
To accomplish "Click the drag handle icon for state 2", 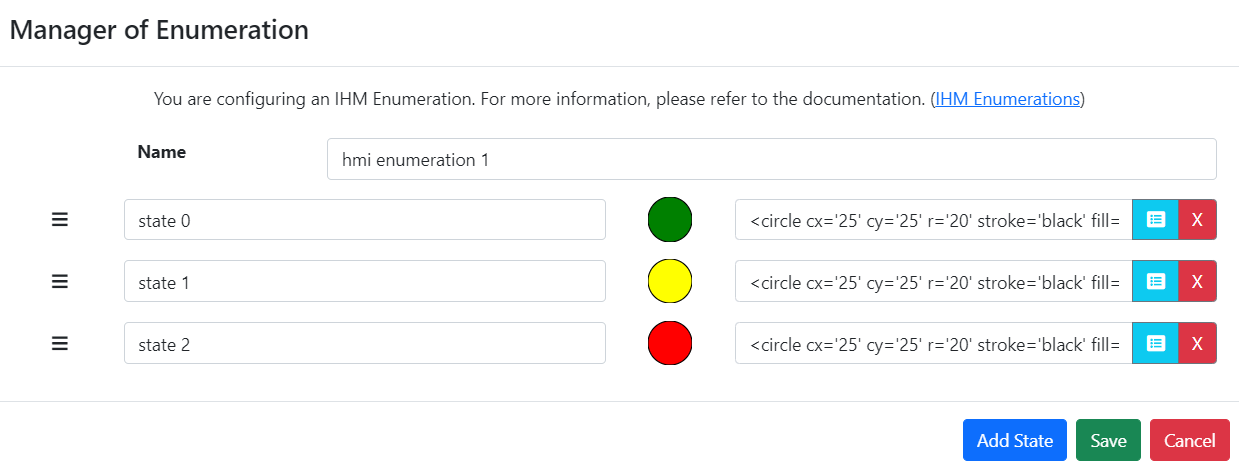I will 60,344.
